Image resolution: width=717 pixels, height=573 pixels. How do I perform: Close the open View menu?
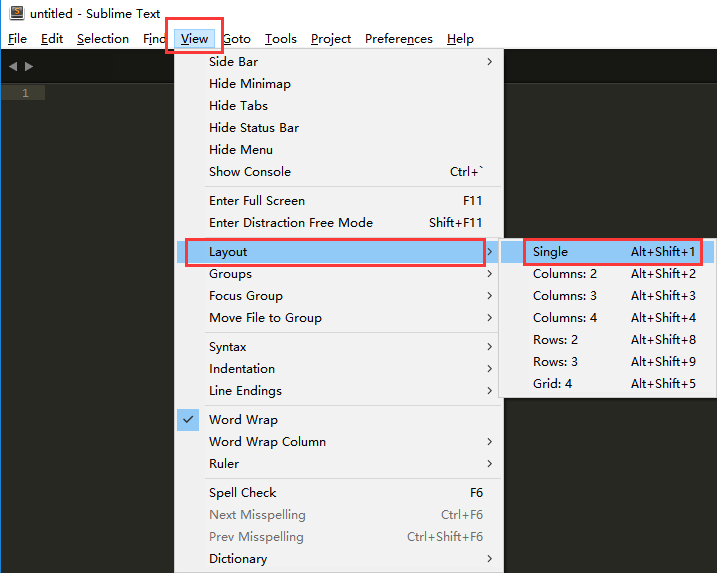(x=194, y=39)
